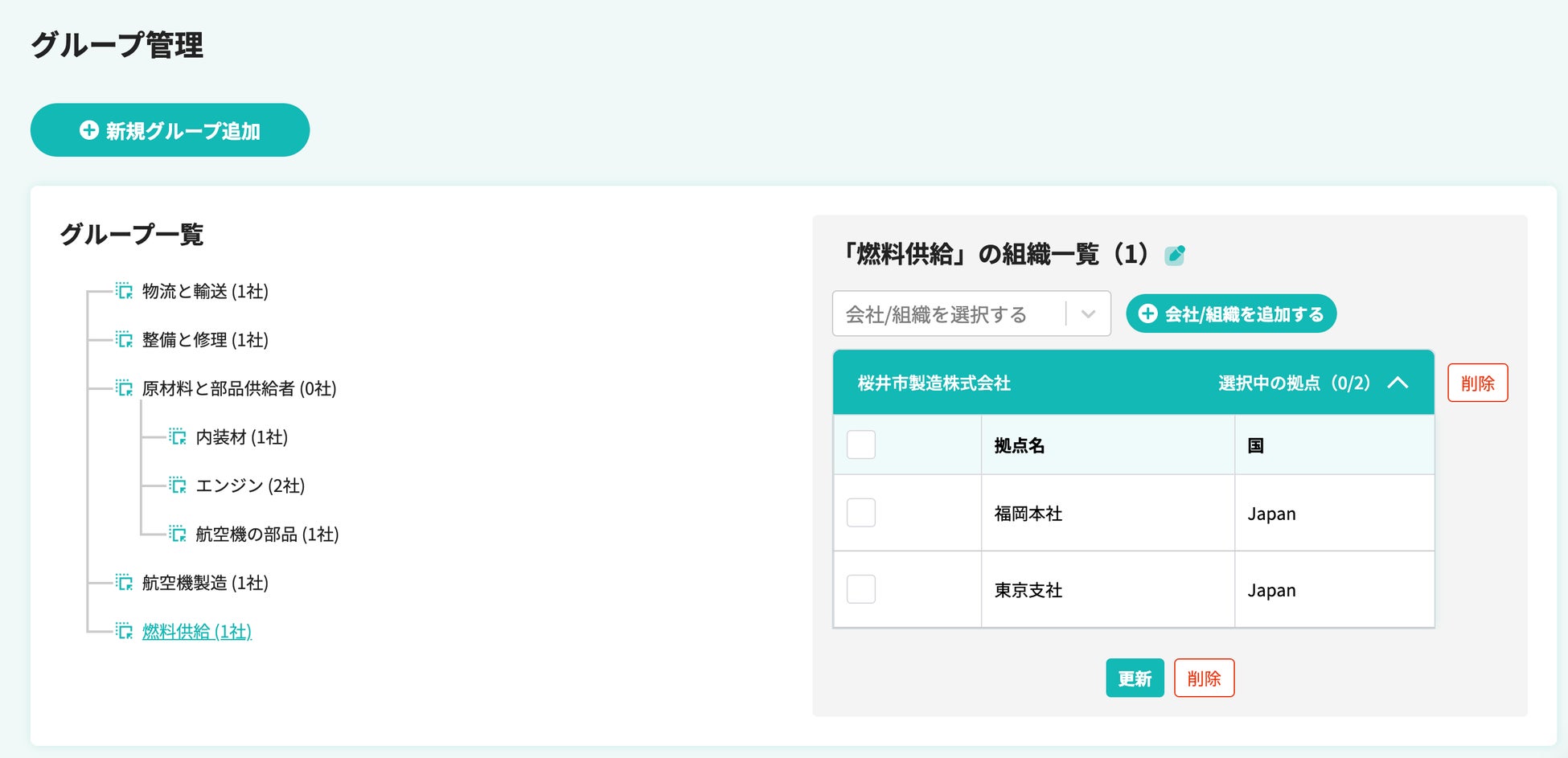Click group icon next to エンジン
This screenshot has width=1568, height=758.
178,486
